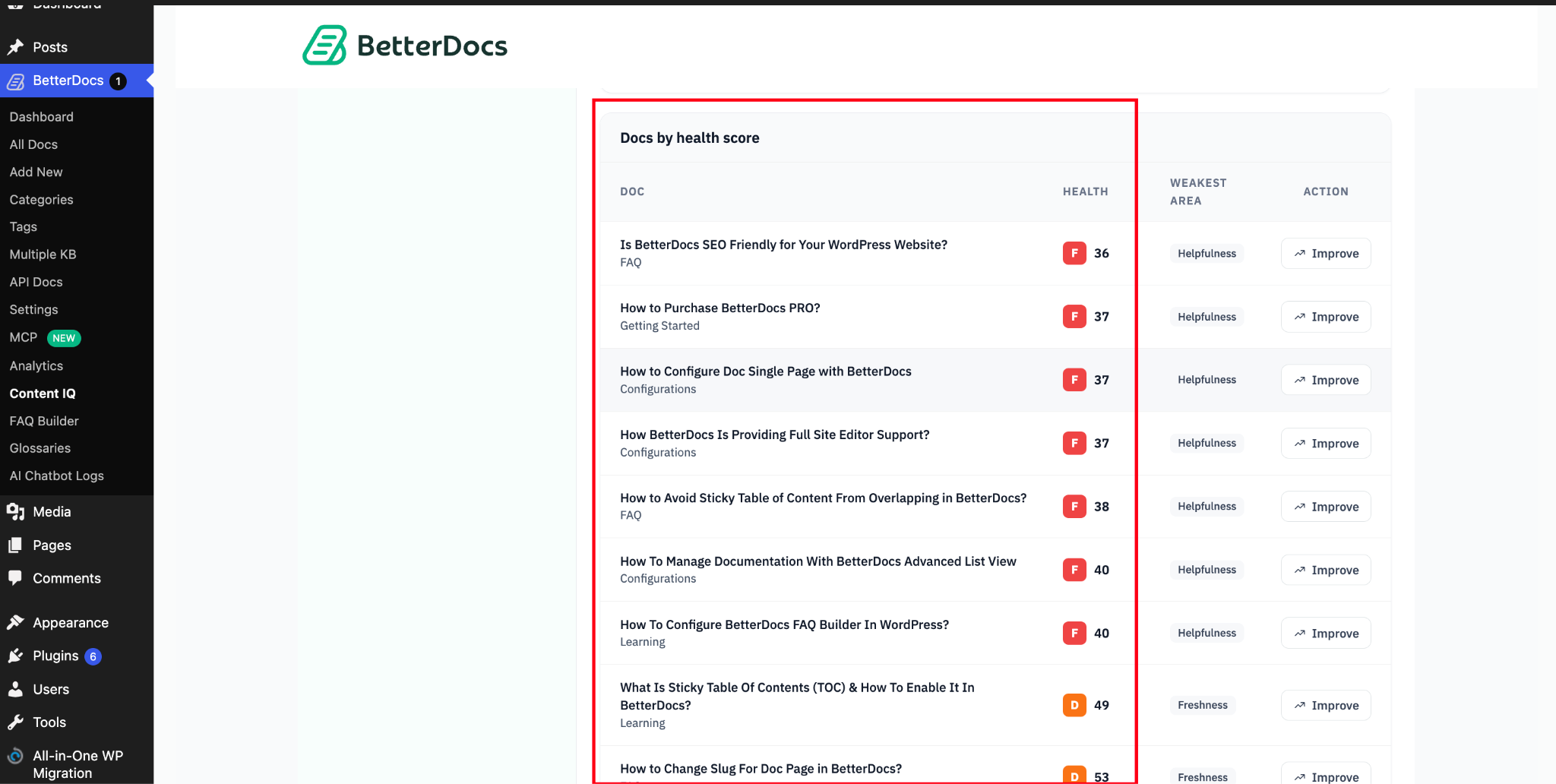This screenshot has width=1556, height=784.
Task: Open 'Avoid Sticky Table of Content' doc
Action: [x=824, y=498]
